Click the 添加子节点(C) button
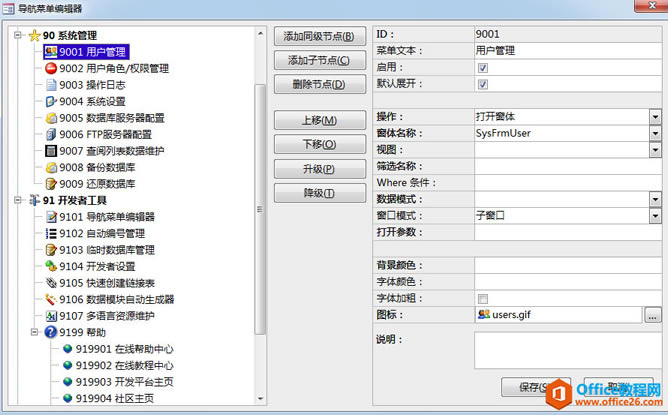This screenshot has width=668, height=415. (320, 60)
